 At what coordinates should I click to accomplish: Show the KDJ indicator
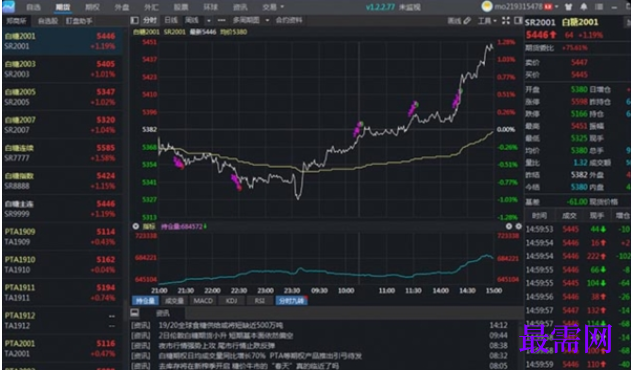[x=231, y=301]
